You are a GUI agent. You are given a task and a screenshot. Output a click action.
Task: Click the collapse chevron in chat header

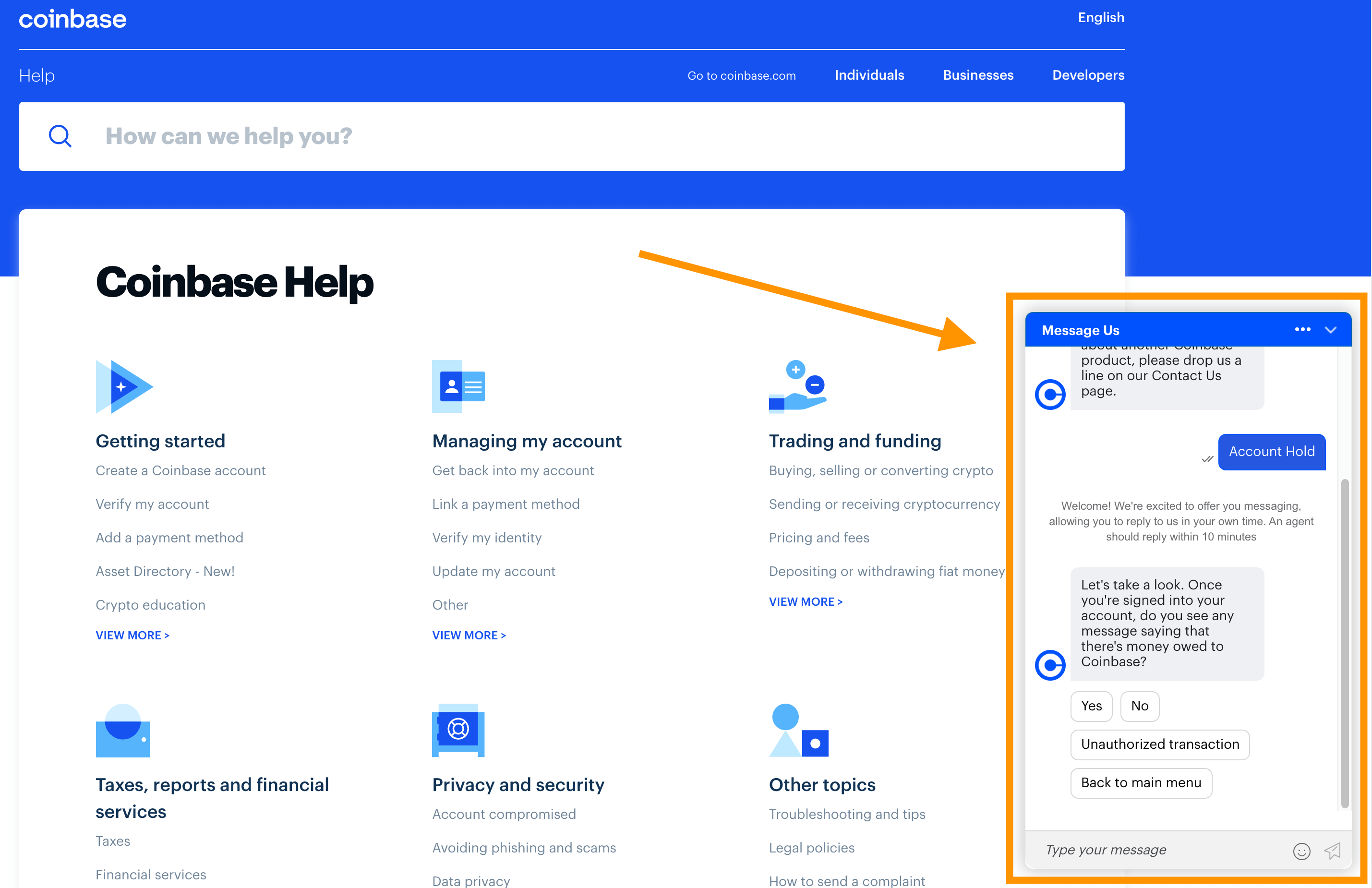pos(1330,330)
